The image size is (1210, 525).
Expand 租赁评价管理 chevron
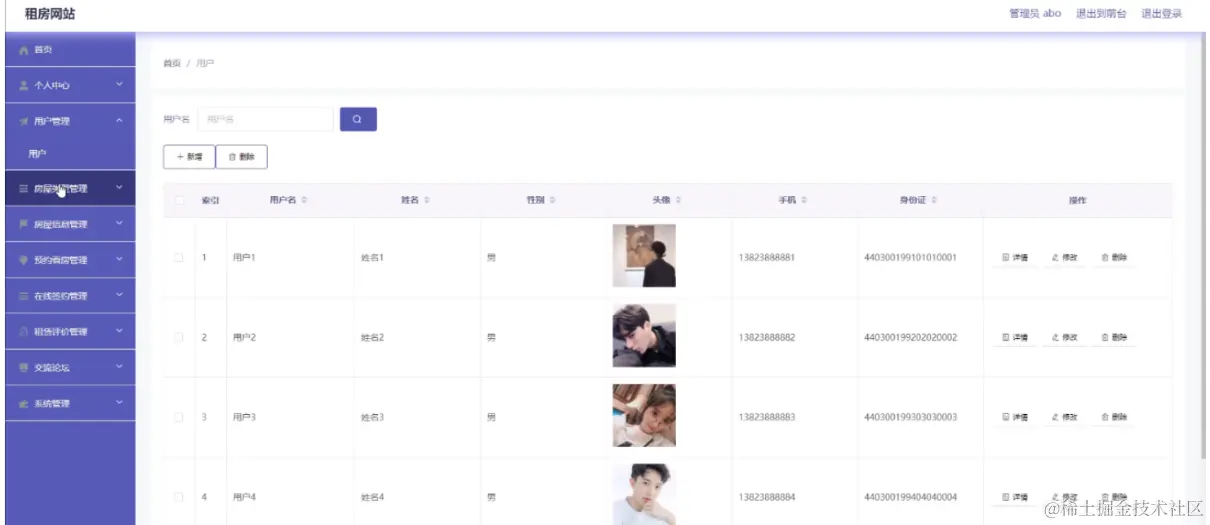click(119, 332)
